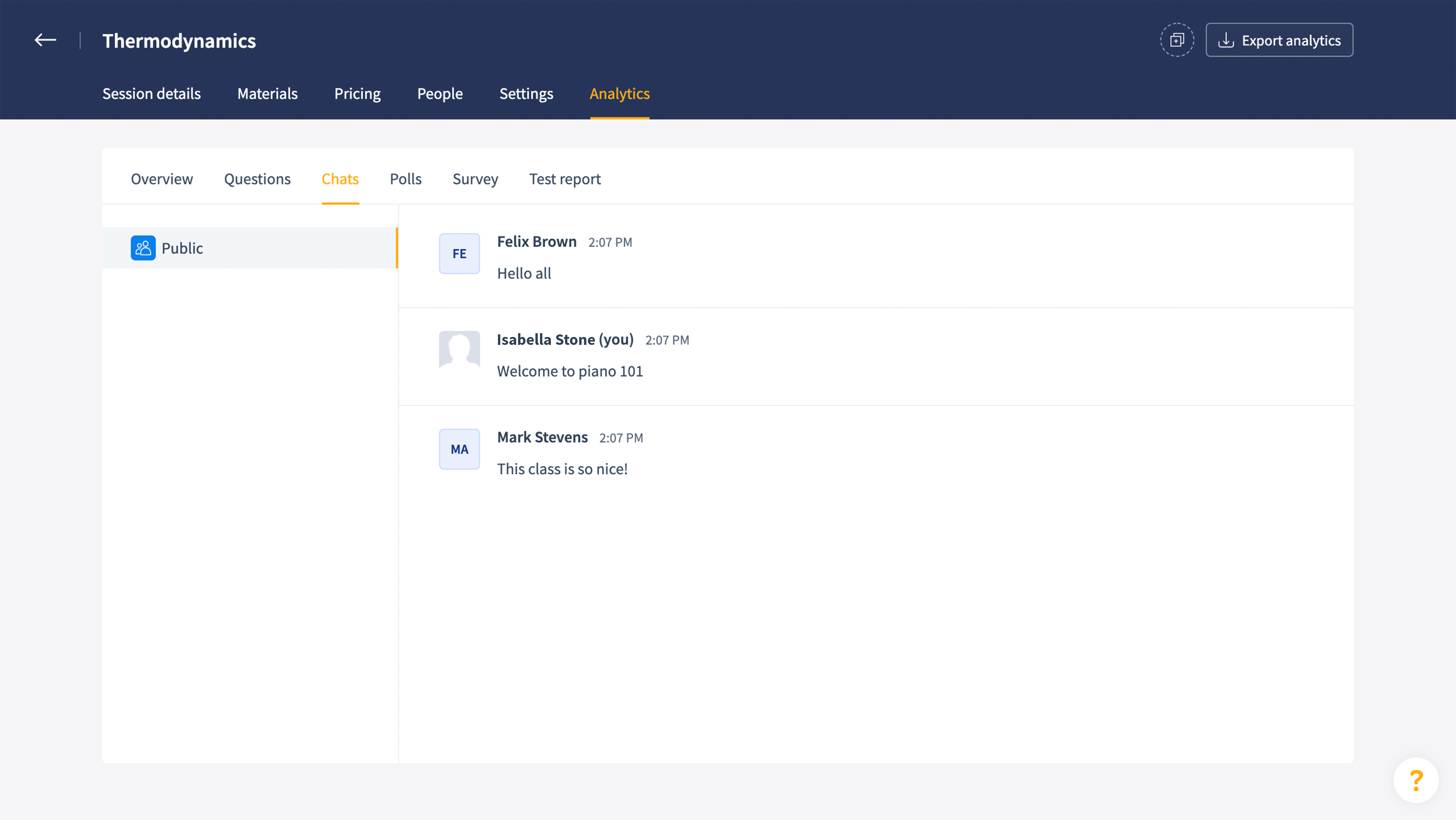This screenshot has width=1456, height=820.
Task: Click the name Isabella Stone (you)
Action: pos(565,340)
